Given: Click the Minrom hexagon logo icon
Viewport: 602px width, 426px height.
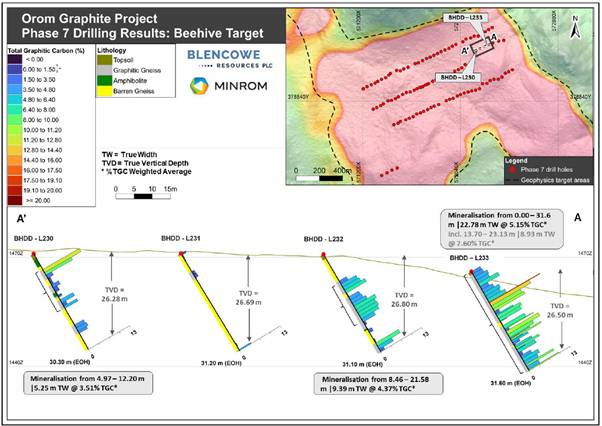Looking at the screenshot, I should (198, 89).
